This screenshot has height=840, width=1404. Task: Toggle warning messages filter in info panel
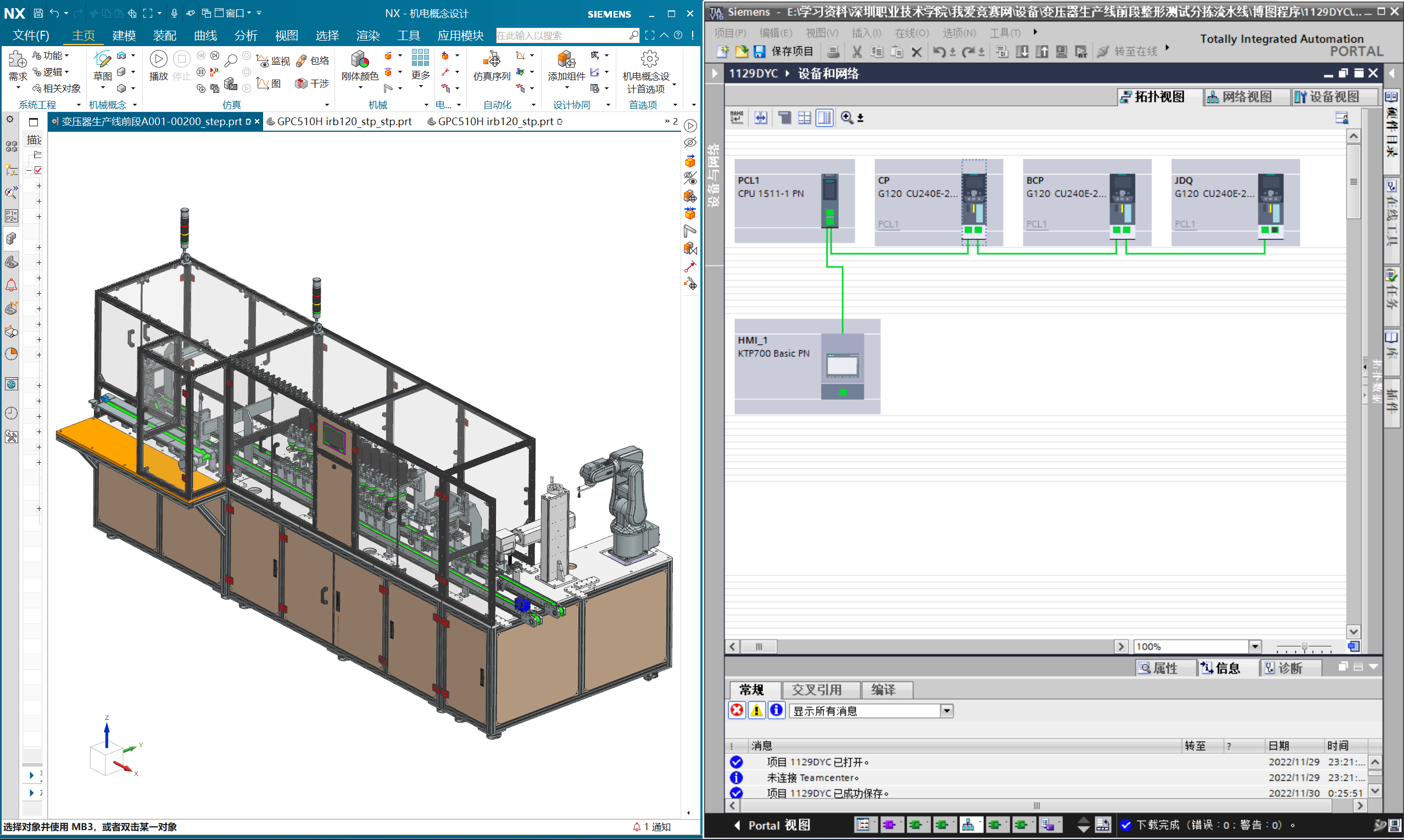[756, 710]
